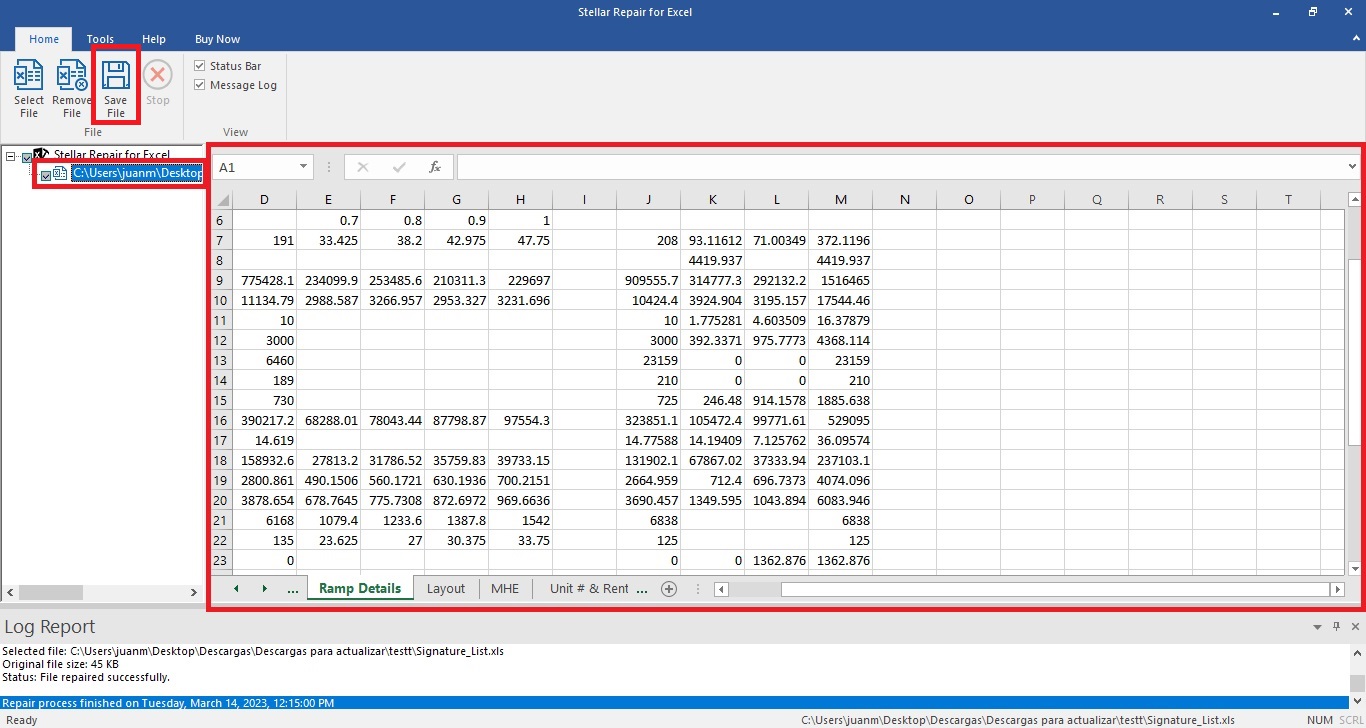Click the cell containing 33.425
The image size is (1366, 728).
pyautogui.click(x=328, y=240)
